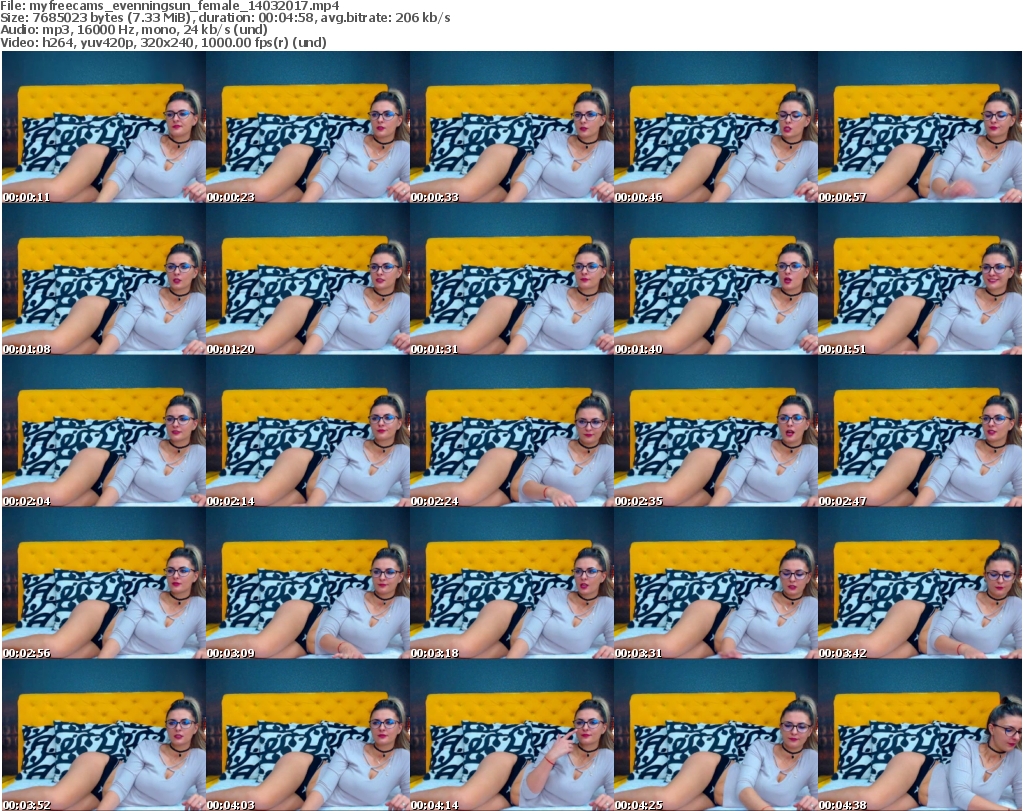Pick the preview frame at 00:03:42
The image size is (1024, 811).
pos(920,583)
